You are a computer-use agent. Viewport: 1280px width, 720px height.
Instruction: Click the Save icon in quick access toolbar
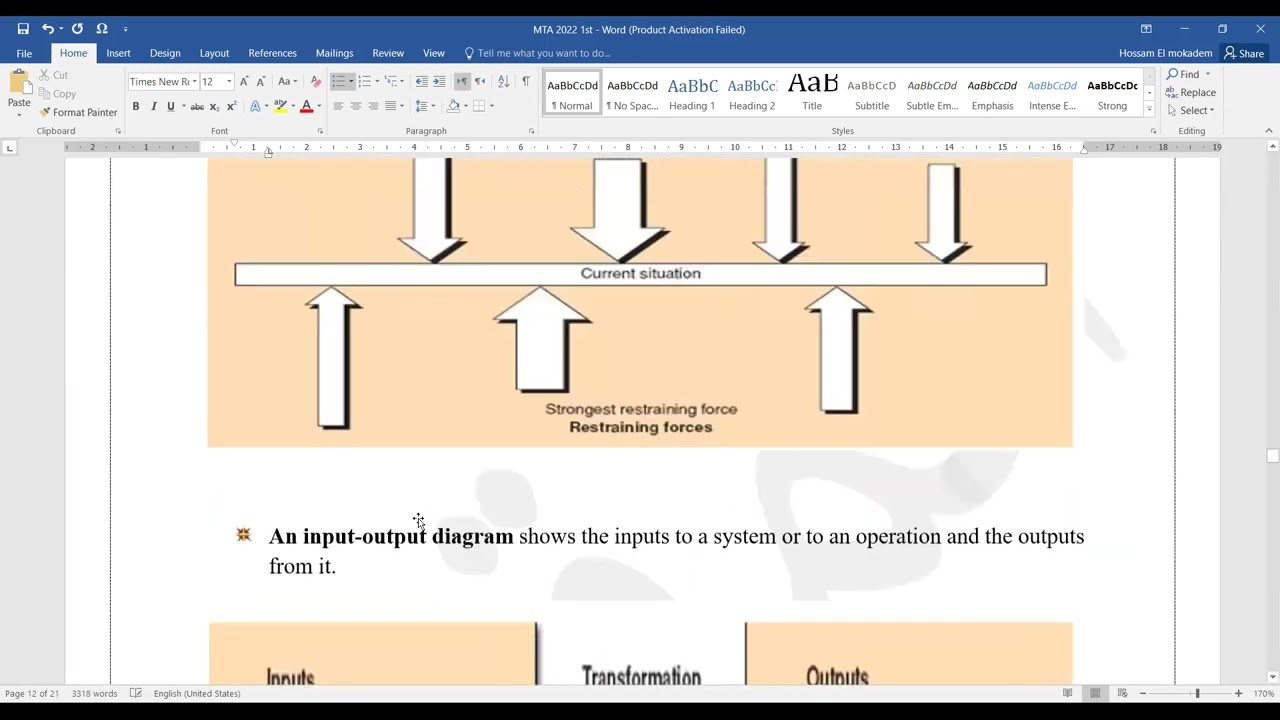[x=23, y=29]
